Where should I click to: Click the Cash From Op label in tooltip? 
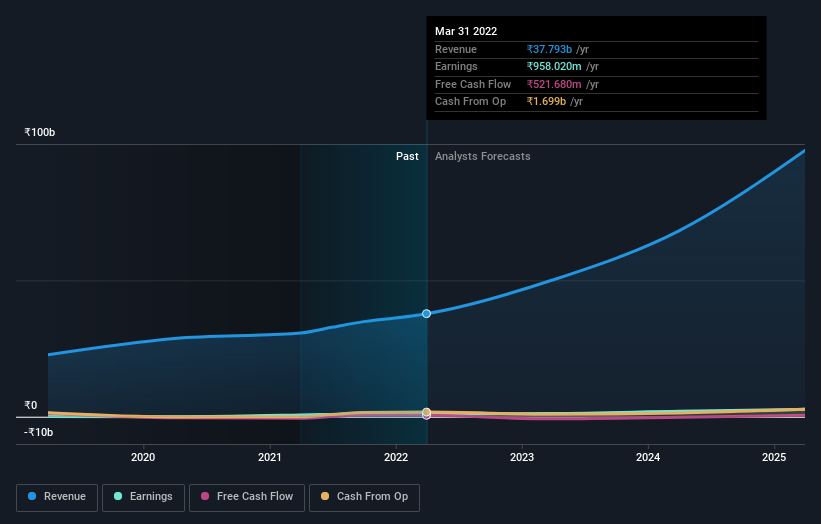[470, 102]
